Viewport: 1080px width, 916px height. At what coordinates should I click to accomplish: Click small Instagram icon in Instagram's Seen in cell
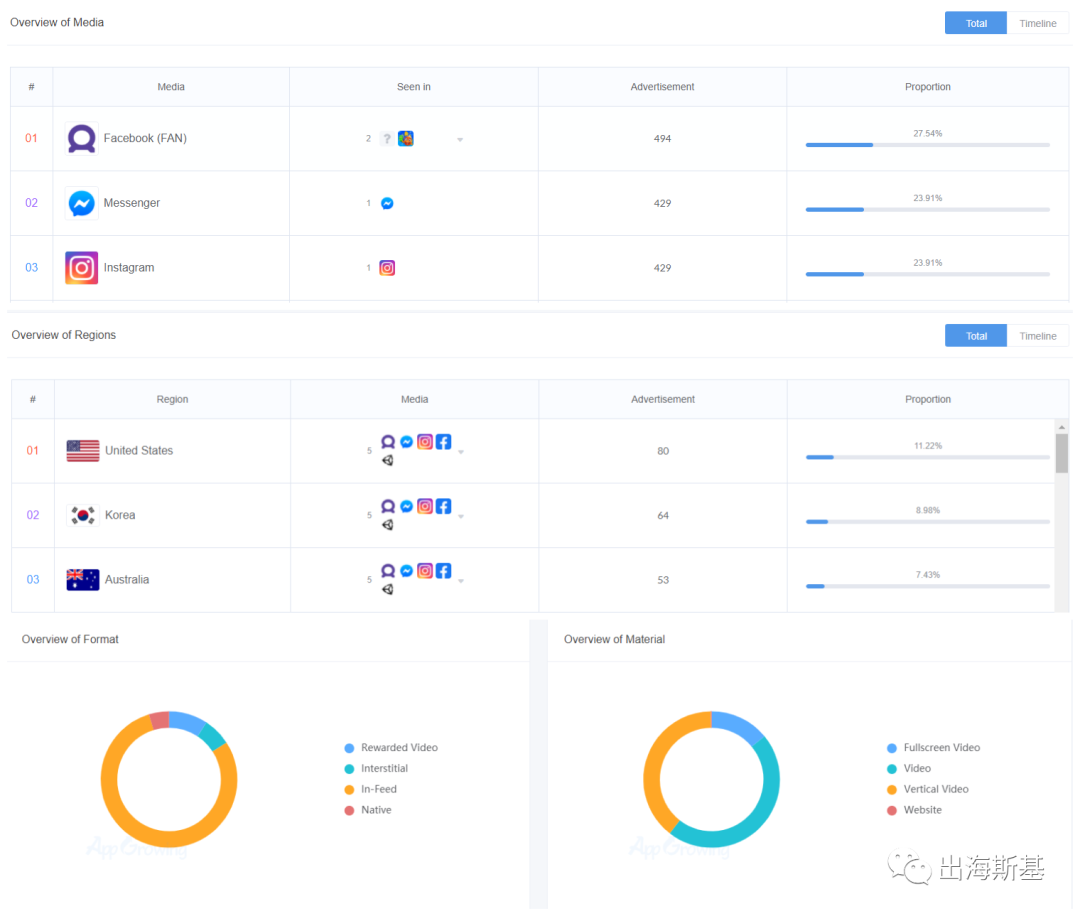[x=387, y=268]
